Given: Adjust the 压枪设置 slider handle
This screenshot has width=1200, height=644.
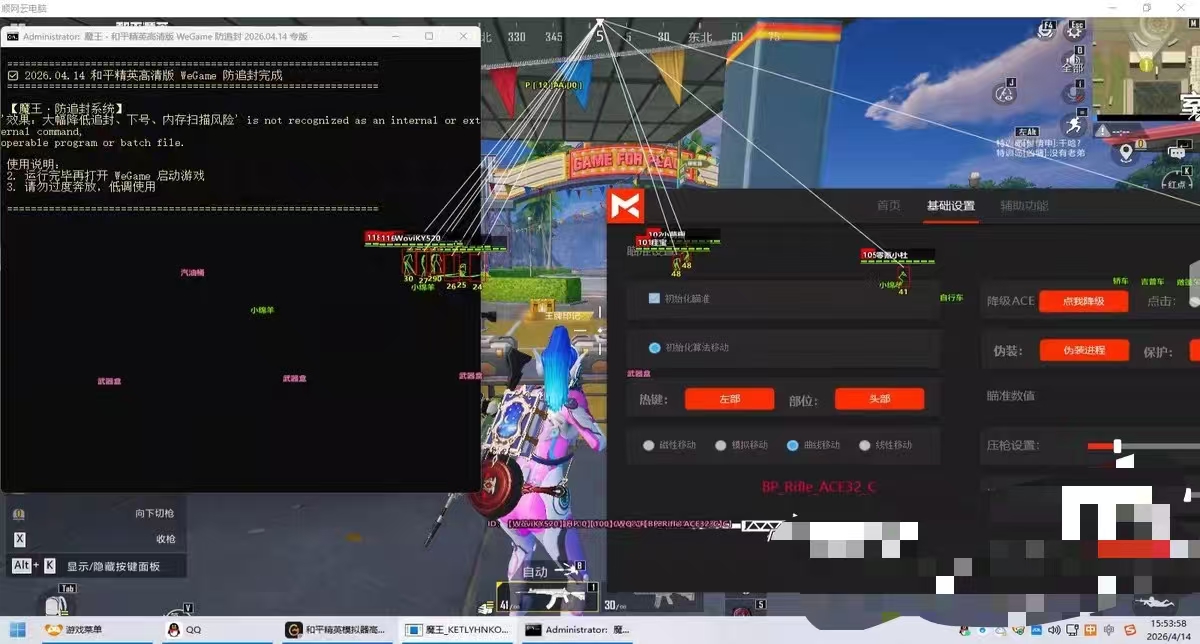Looking at the screenshot, I should coord(1117,446).
